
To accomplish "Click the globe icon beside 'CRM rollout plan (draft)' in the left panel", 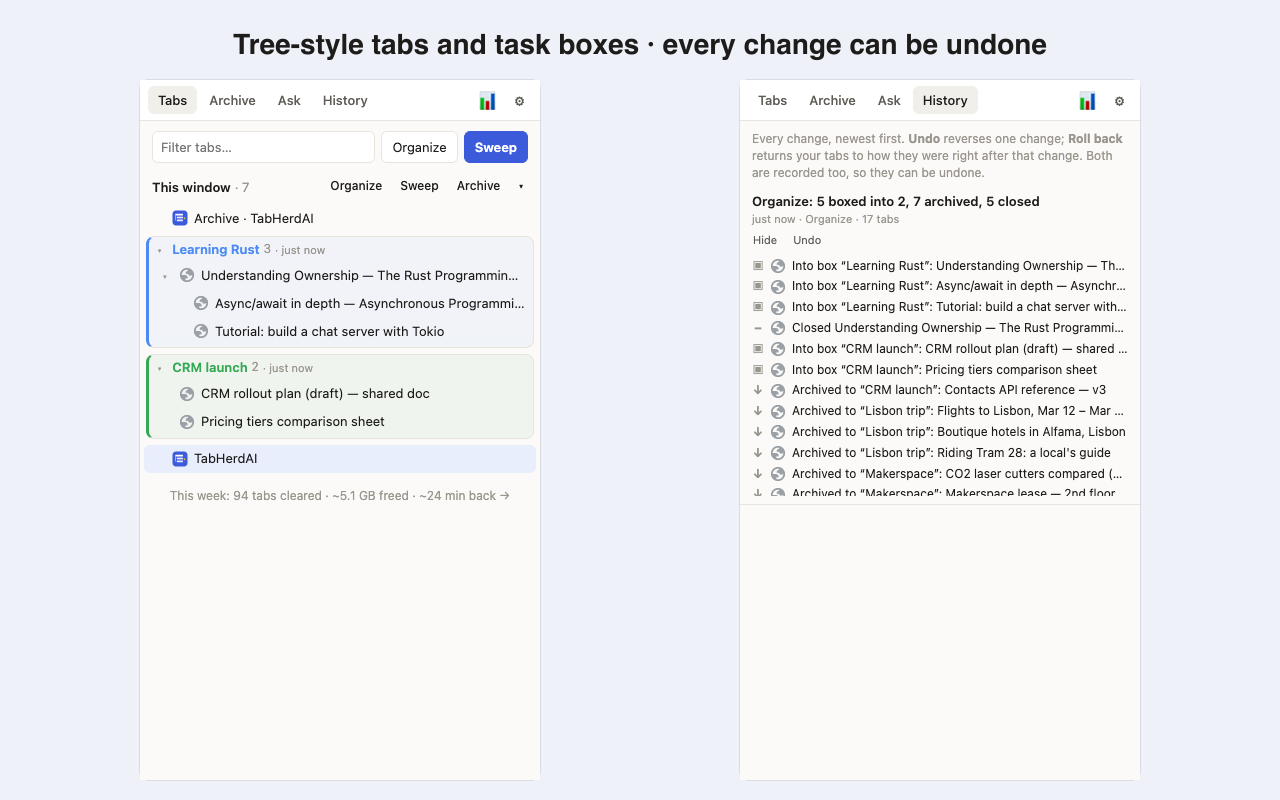I will (187, 394).
